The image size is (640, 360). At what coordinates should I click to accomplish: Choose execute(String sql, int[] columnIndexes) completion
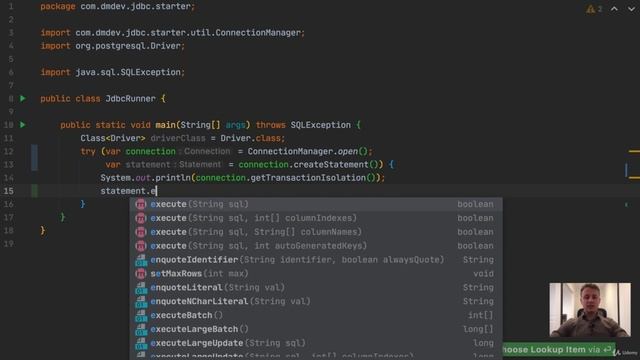point(316,218)
